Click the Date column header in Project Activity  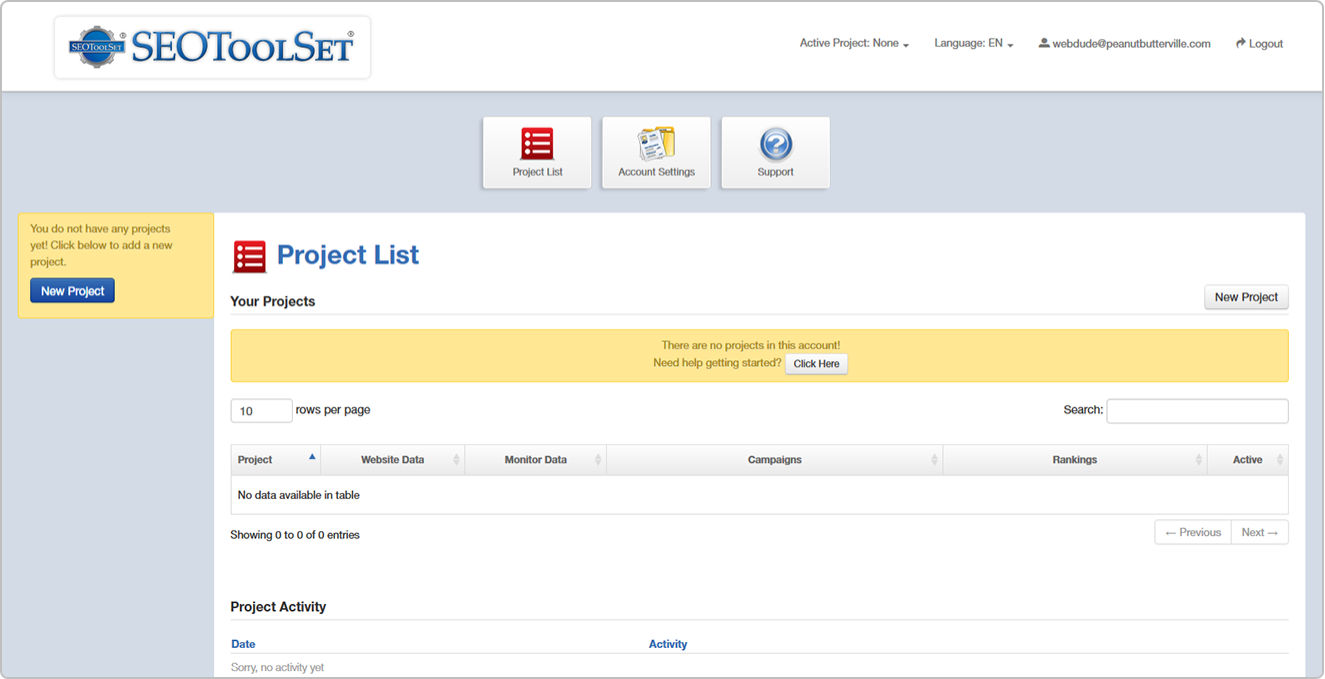(x=243, y=644)
